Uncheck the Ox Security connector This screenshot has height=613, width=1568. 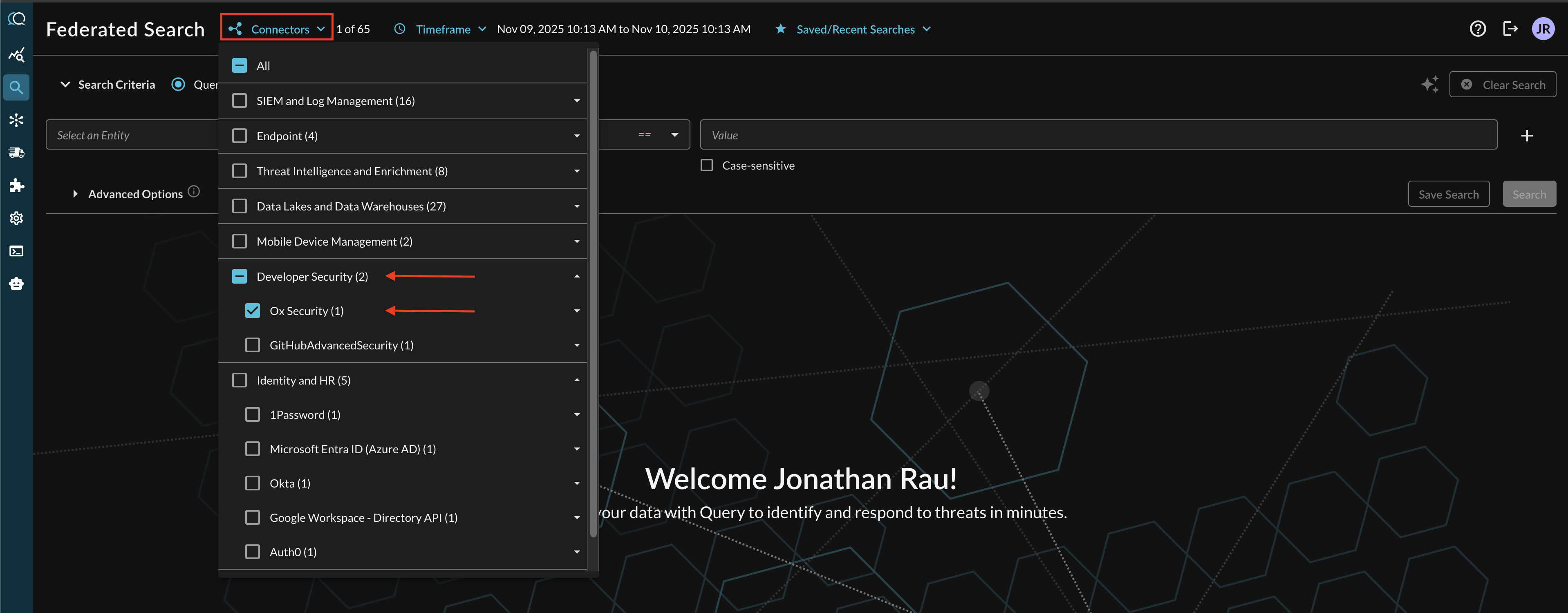point(253,311)
